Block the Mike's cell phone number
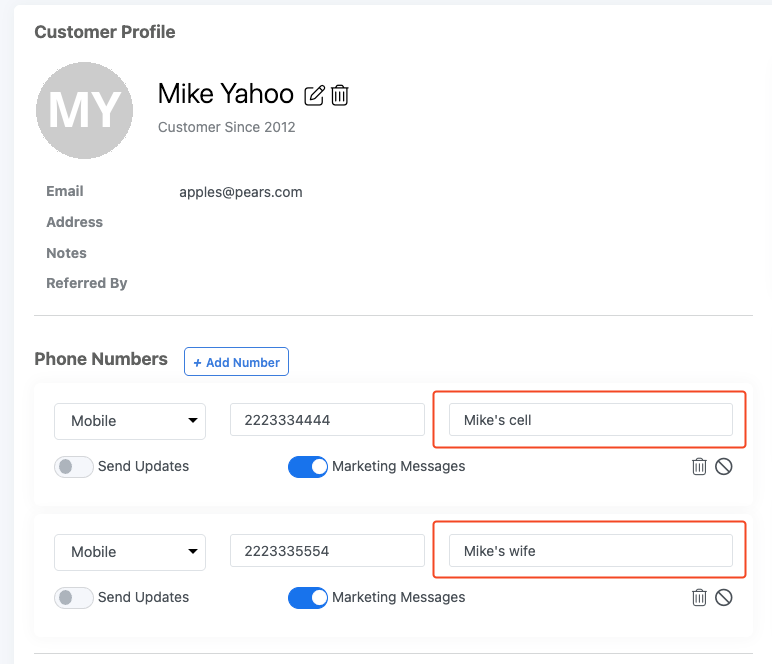The height and width of the screenshot is (664, 772). tap(724, 466)
